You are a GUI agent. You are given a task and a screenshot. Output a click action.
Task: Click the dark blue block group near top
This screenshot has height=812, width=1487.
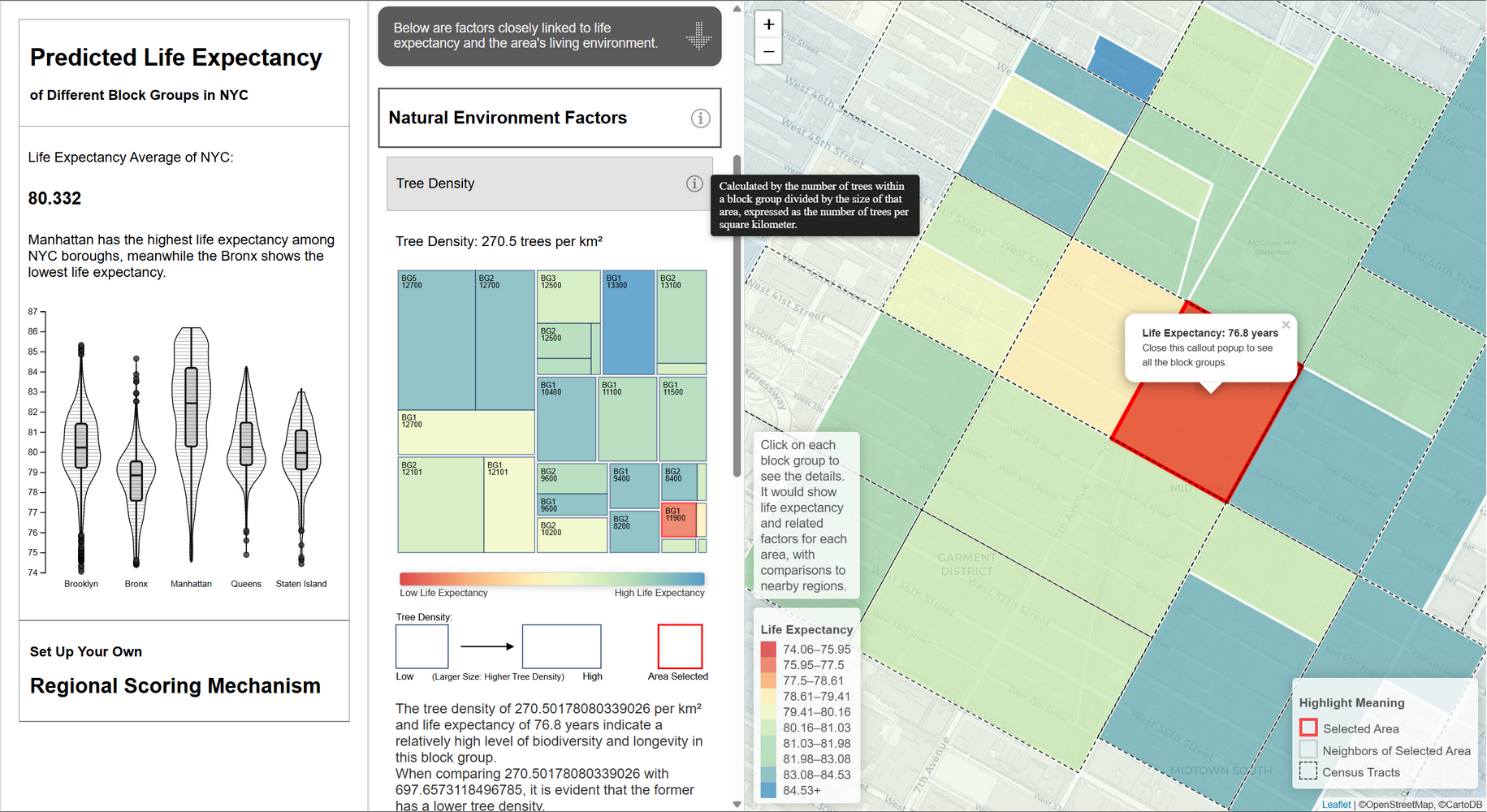(1126, 68)
